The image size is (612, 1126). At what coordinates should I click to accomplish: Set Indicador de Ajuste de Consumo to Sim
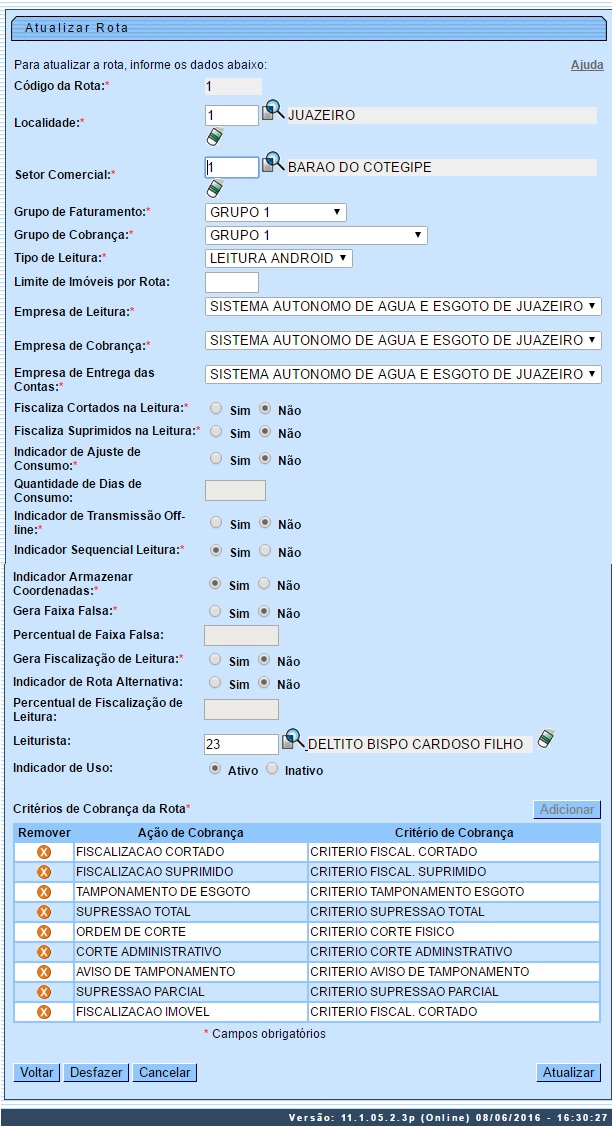click(215, 457)
